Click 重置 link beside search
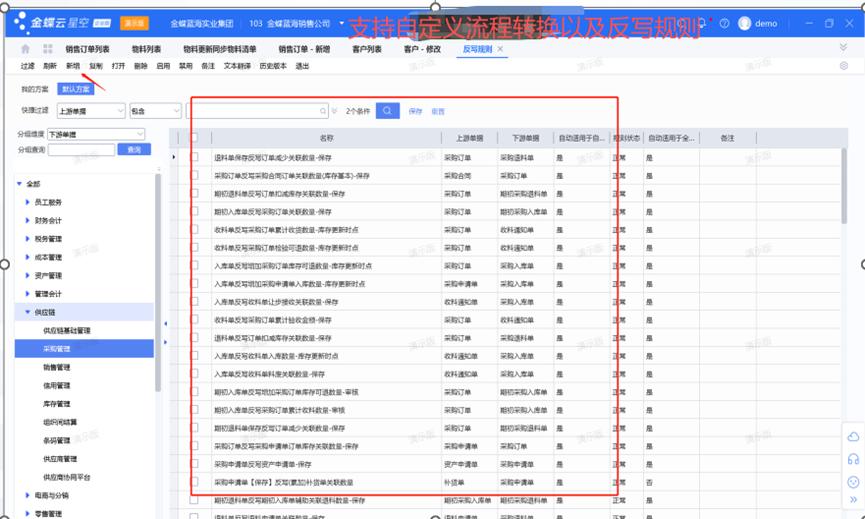Screen dimensions: 865x519 pyautogui.click(x=438, y=111)
